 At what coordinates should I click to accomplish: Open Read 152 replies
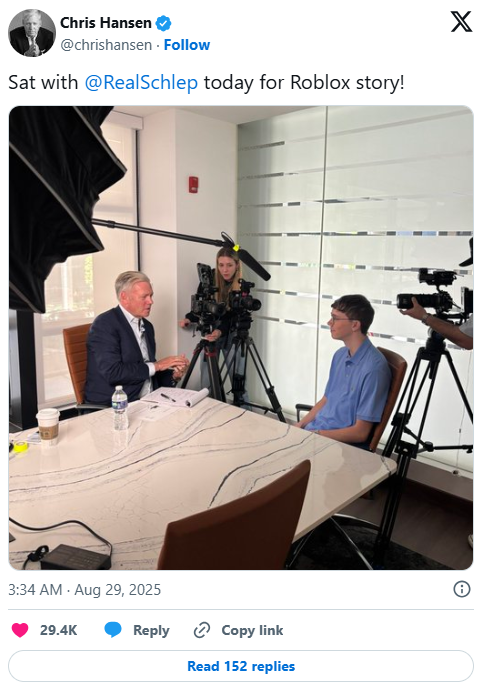coord(241,666)
